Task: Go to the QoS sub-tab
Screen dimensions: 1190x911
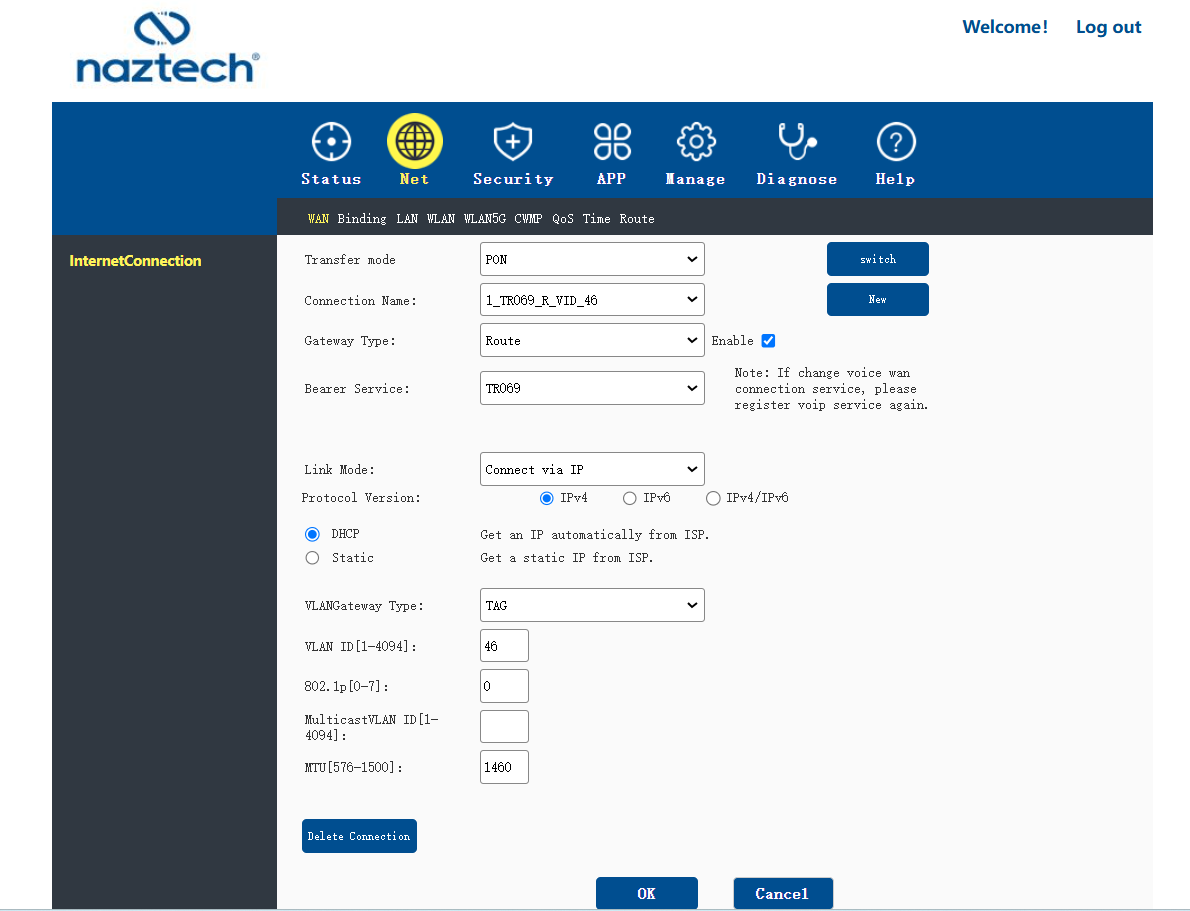Action: click(563, 219)
